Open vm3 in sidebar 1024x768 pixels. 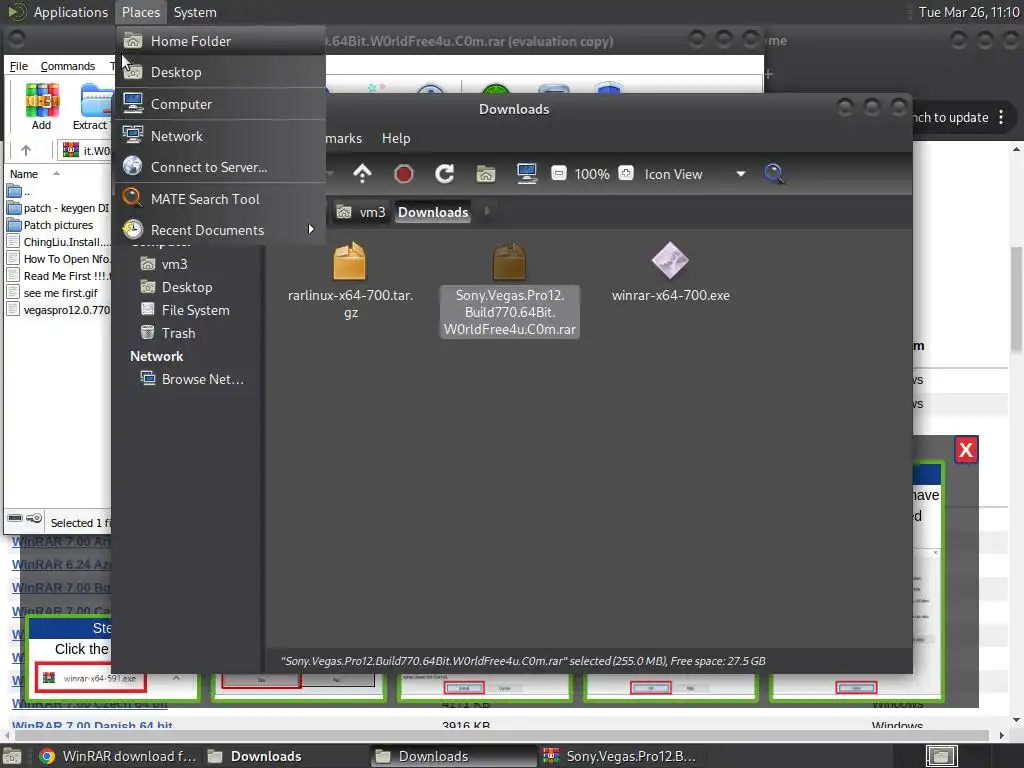coord(174,264)
